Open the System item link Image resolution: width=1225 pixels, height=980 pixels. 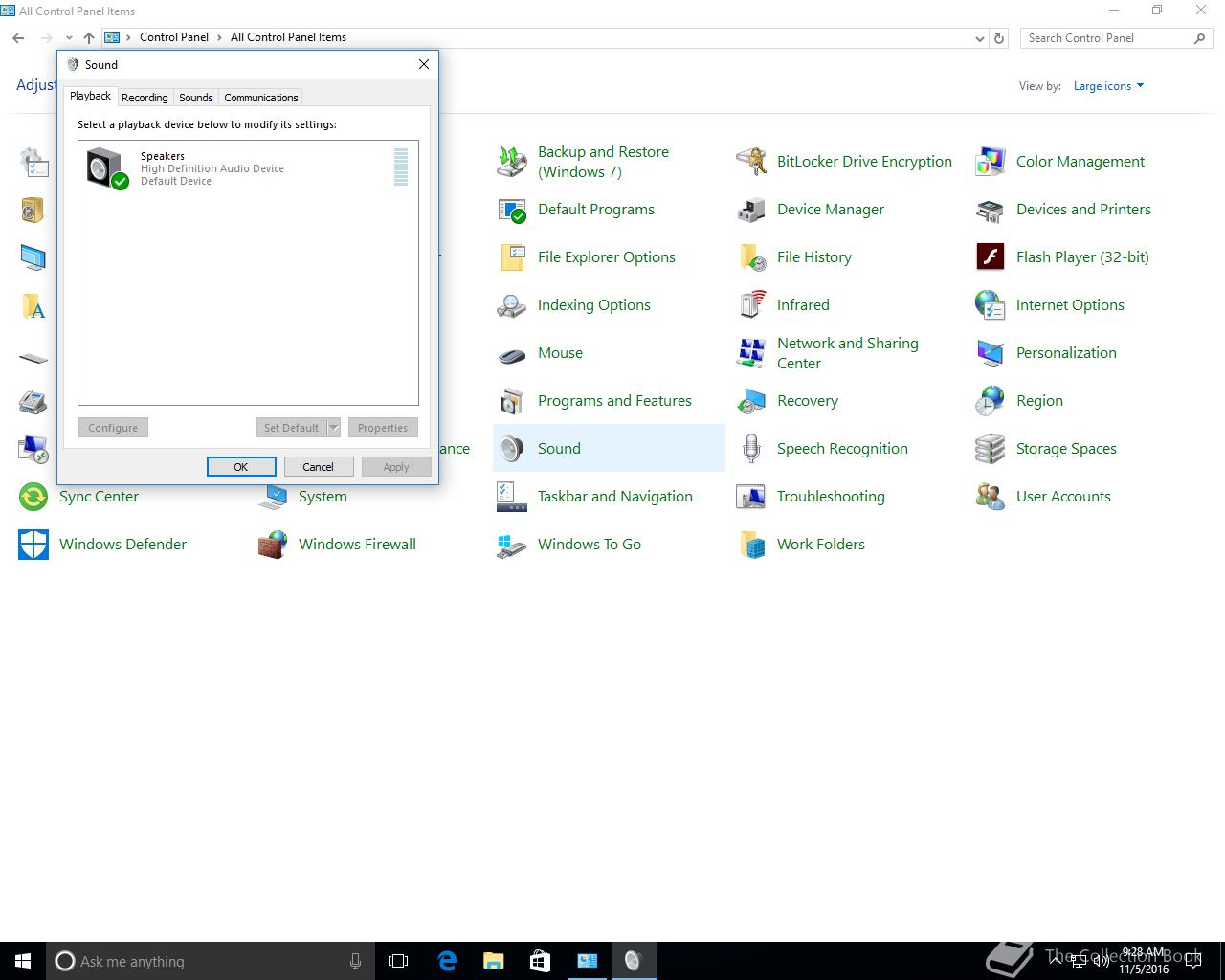[323, 497]
